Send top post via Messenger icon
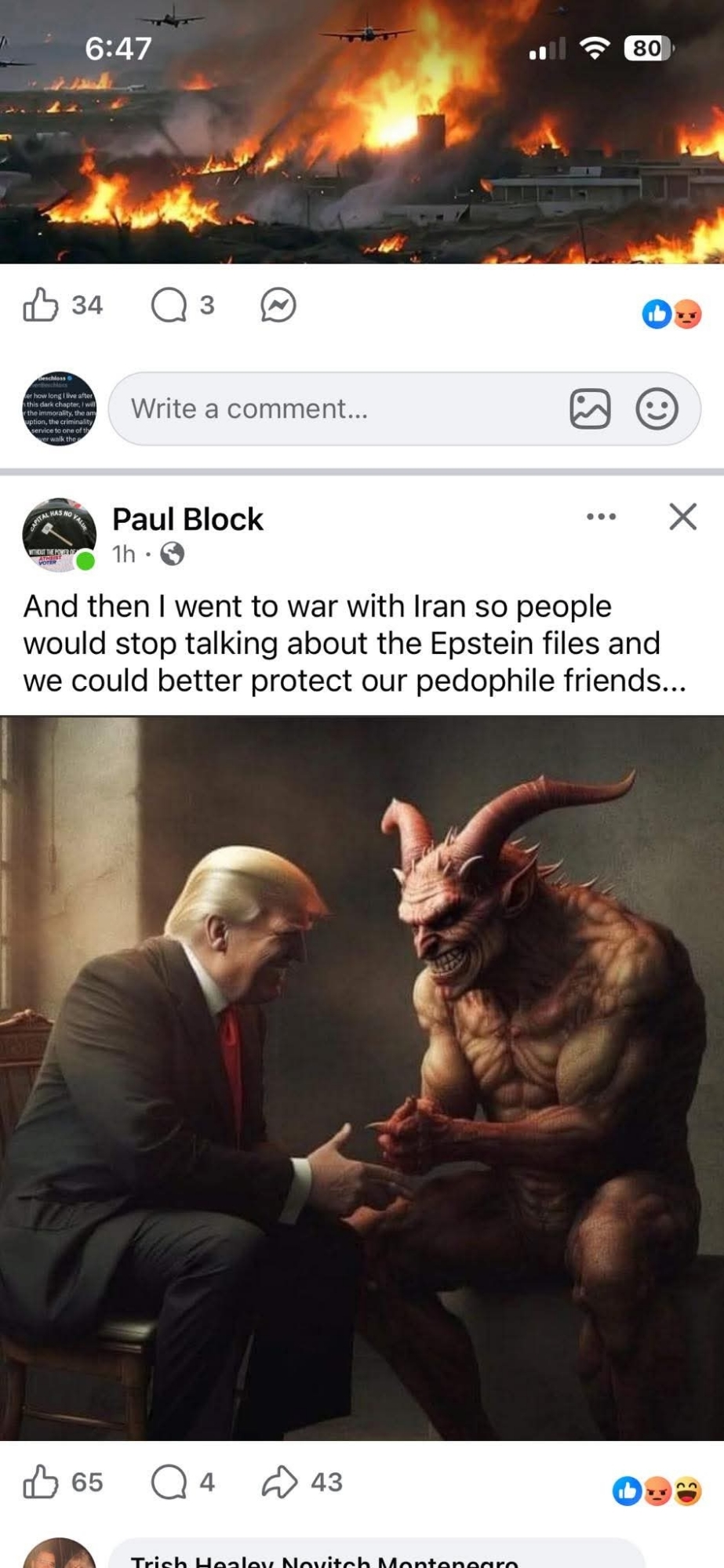 pos(278,305)
